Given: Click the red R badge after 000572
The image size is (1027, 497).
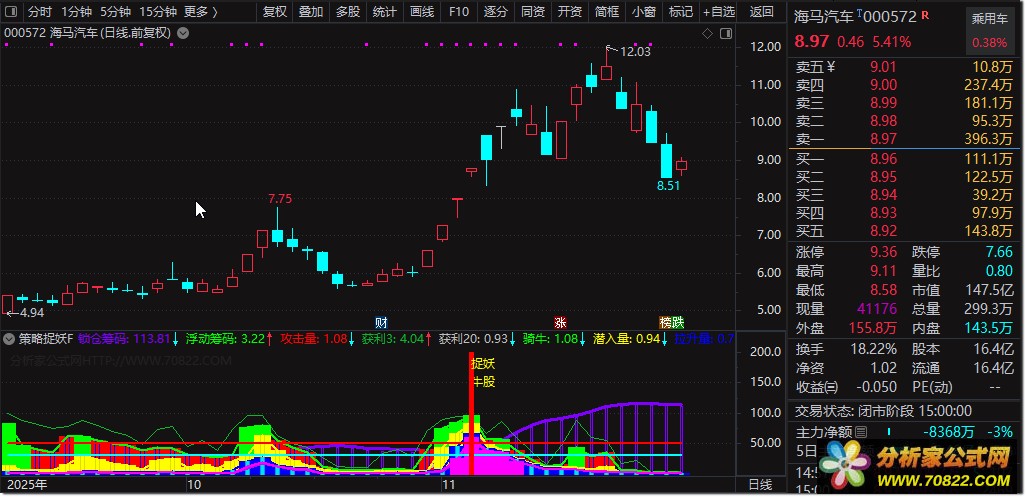Looking at the screenshot, I should point(925,14).
